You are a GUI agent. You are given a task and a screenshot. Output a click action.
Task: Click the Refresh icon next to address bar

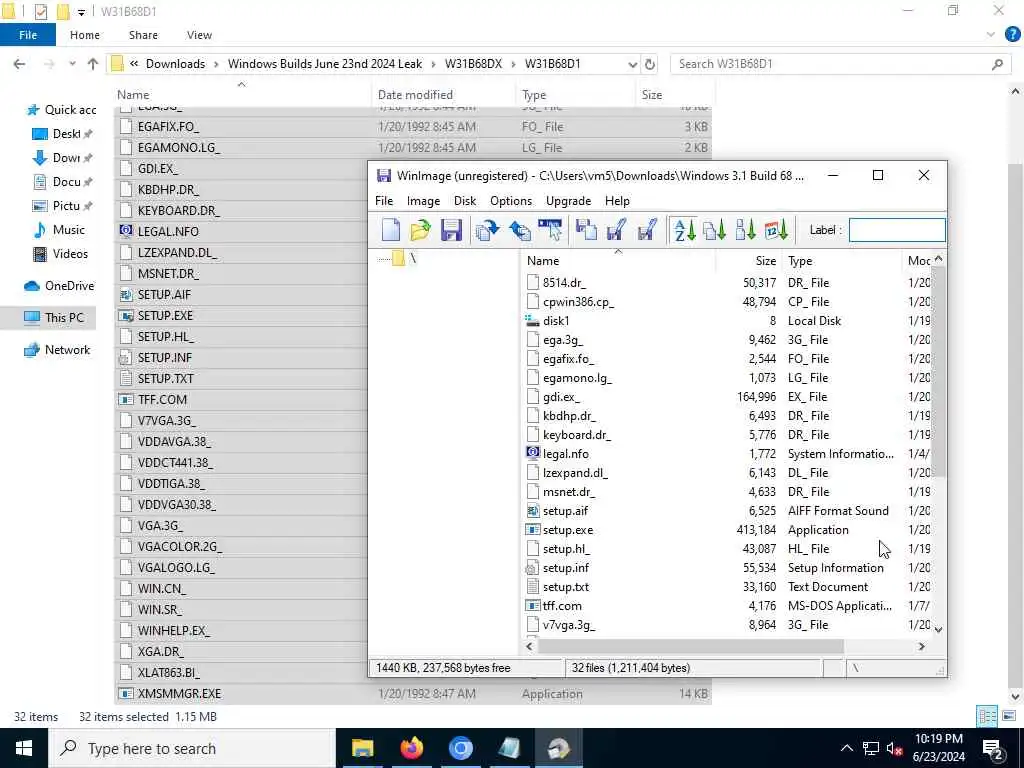[x=650, y=64]
